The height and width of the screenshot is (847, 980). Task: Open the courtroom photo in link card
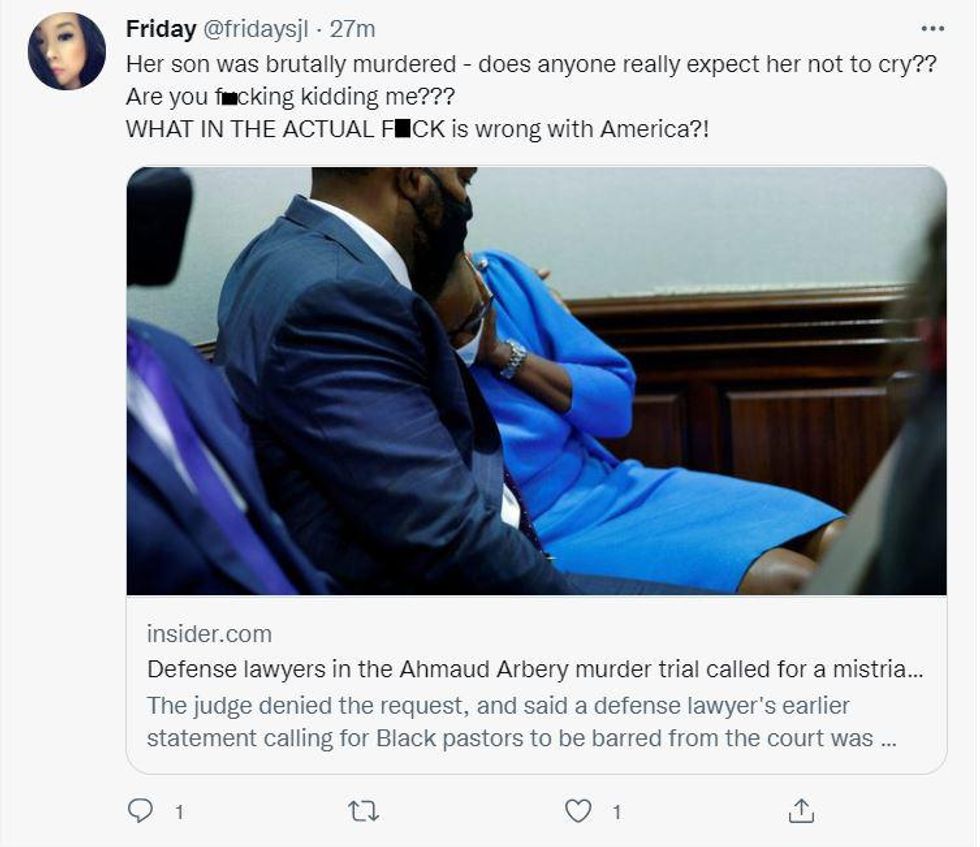click(536, 380)
